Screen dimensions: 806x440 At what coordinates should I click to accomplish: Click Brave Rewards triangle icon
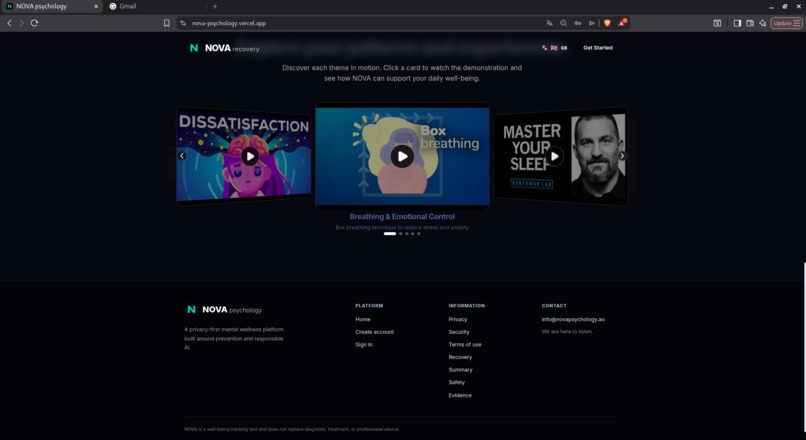click(x=622, y=23)
